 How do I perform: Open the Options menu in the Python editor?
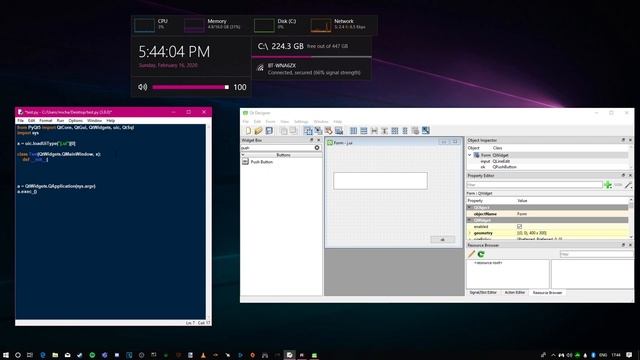76,121
